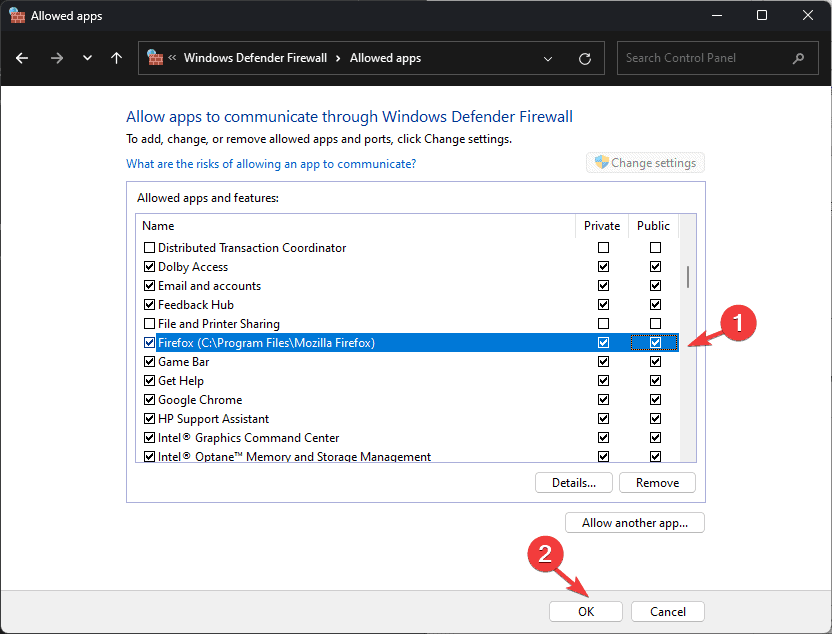Image resolution: width=832 pixels, height=634 pixels.
Task: Go back with the back arrow
Action: tap(22, 58)
